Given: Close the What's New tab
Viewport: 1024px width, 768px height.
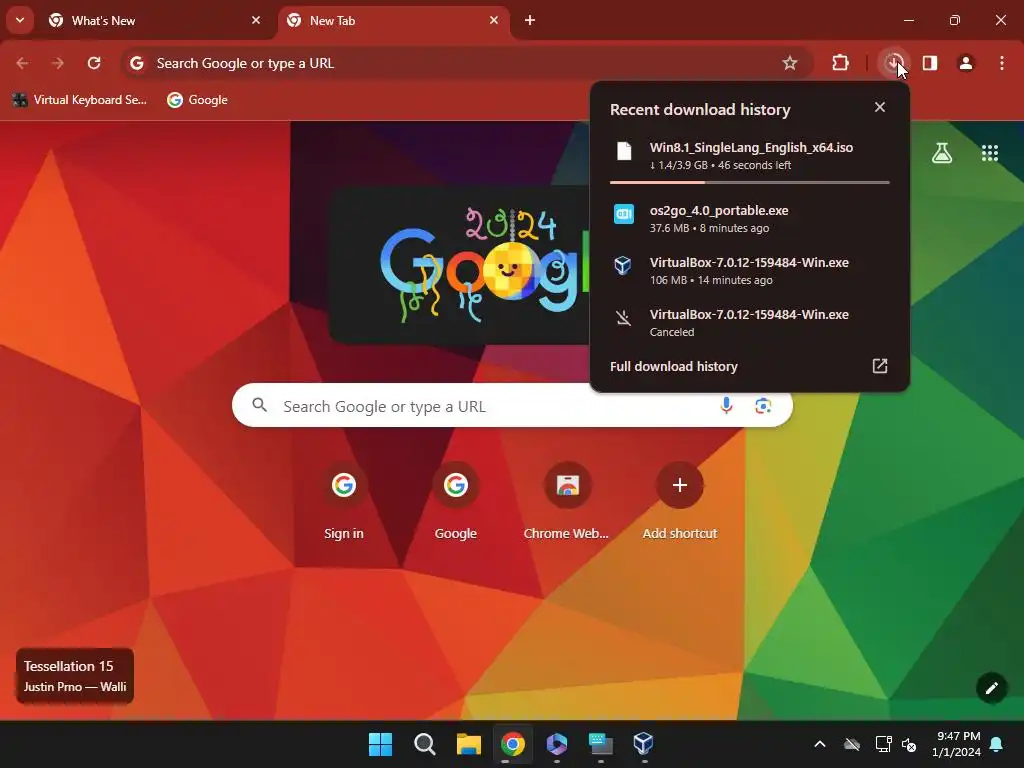Looking at the screenshot, I should click(x=256, y=20).
